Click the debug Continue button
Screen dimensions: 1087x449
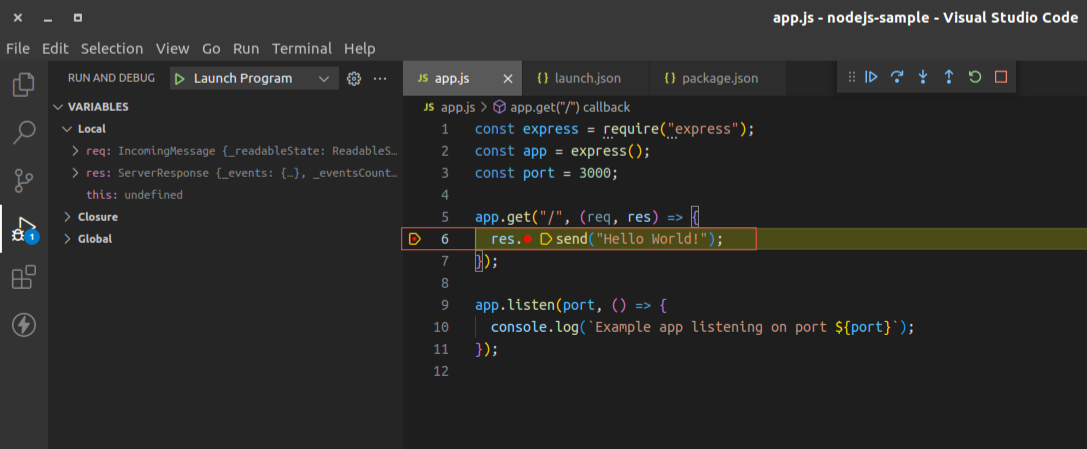(871, 77)
